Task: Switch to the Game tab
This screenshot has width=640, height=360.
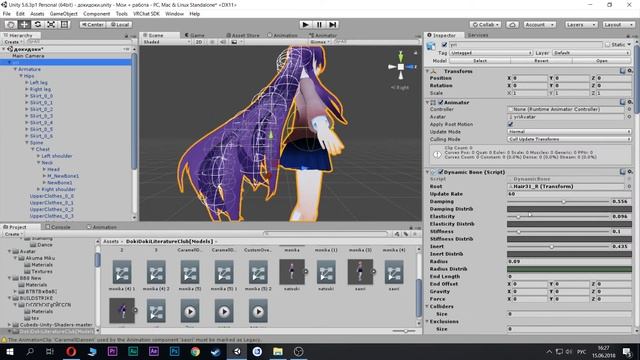Action: (195, 36)
